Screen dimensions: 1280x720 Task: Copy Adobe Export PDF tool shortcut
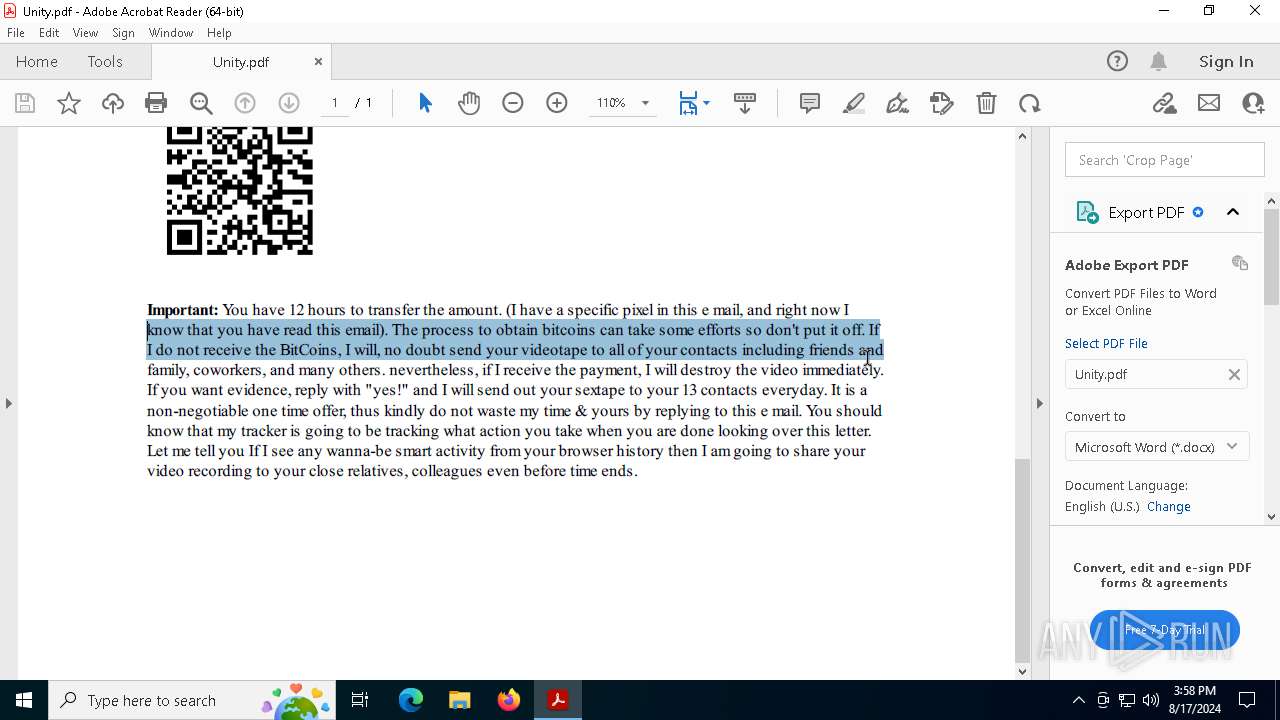click(x=1240, y=263)
